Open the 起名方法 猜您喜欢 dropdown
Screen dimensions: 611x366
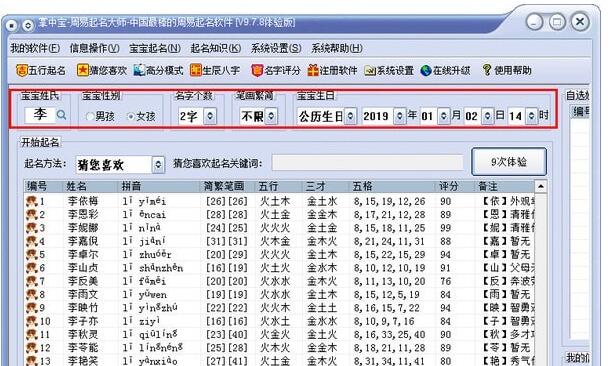tap(158, 164)
